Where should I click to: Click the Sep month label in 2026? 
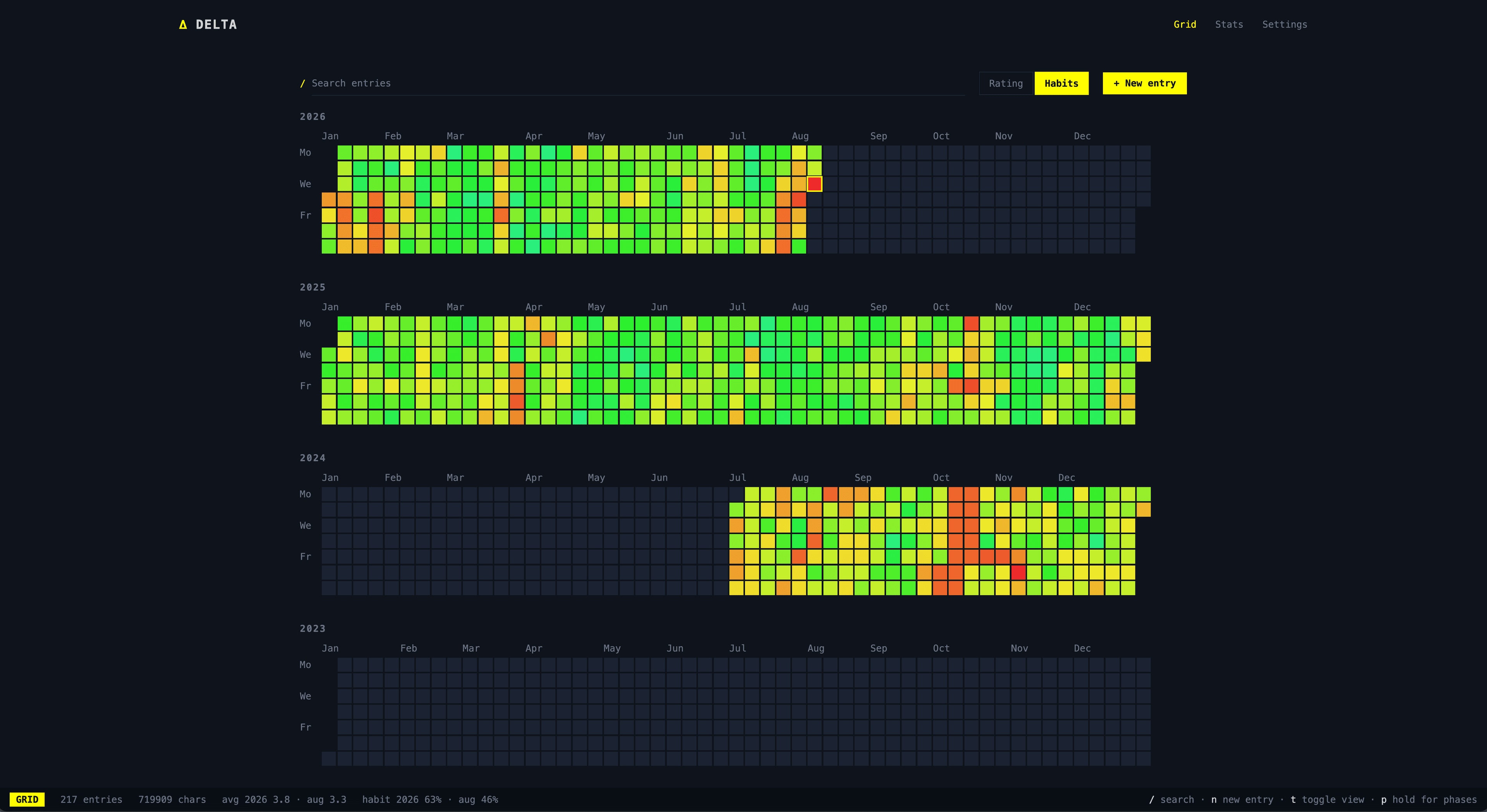pos(879,136)
